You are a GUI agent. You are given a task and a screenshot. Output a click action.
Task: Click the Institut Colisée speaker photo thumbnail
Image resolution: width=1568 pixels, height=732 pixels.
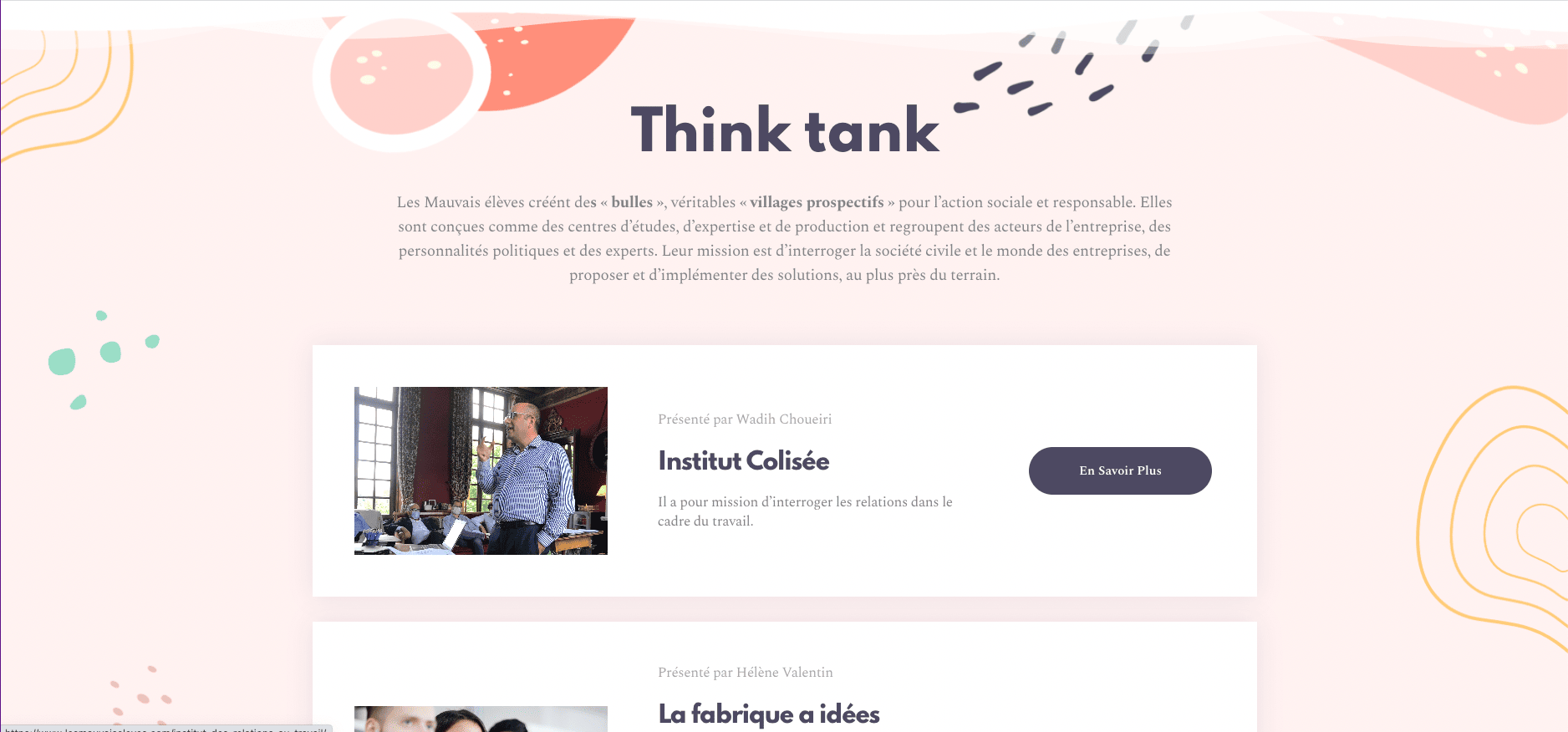click(x=481, y=470)
